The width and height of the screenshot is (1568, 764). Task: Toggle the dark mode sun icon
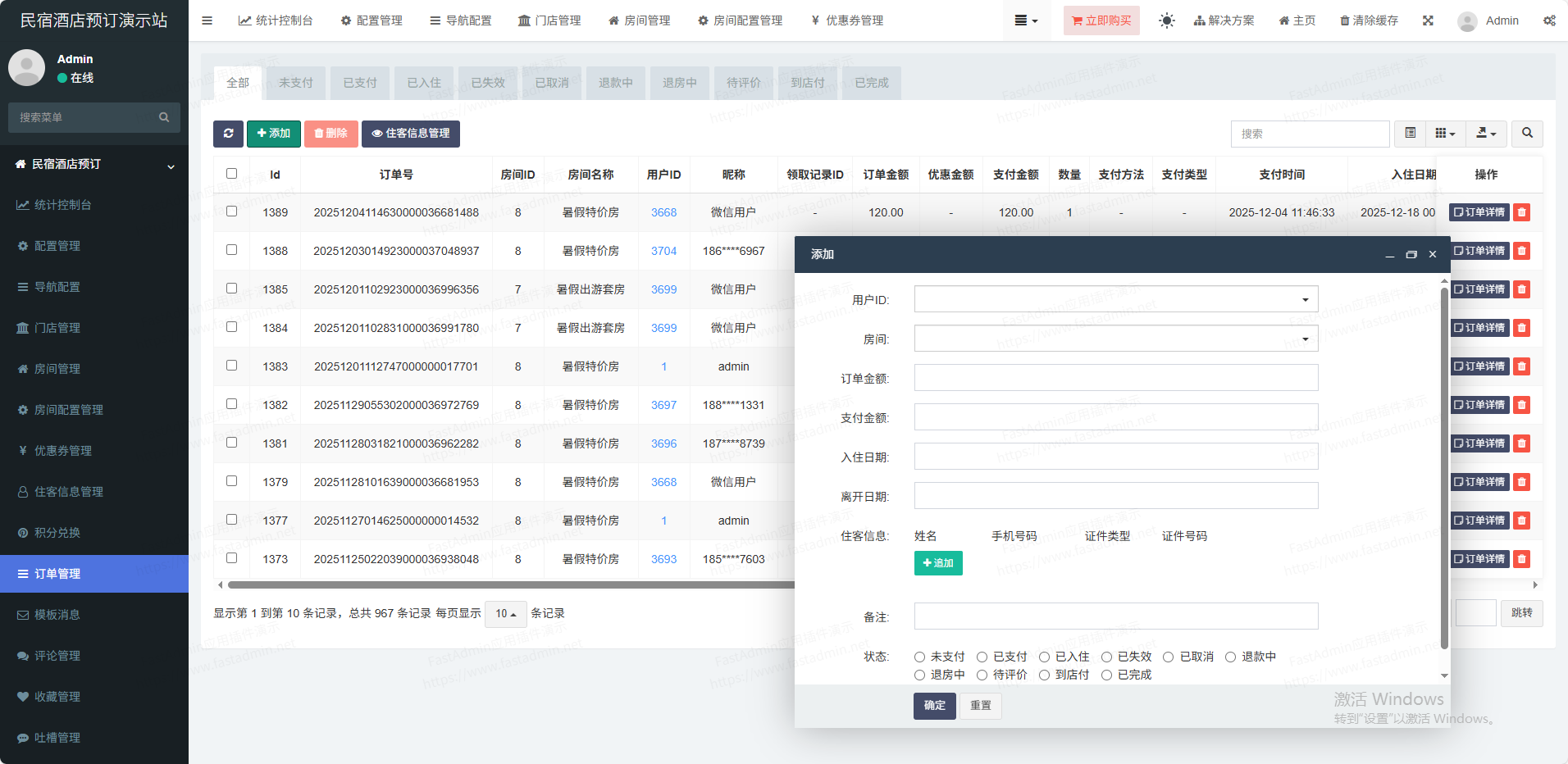[x=1166, y=20]
